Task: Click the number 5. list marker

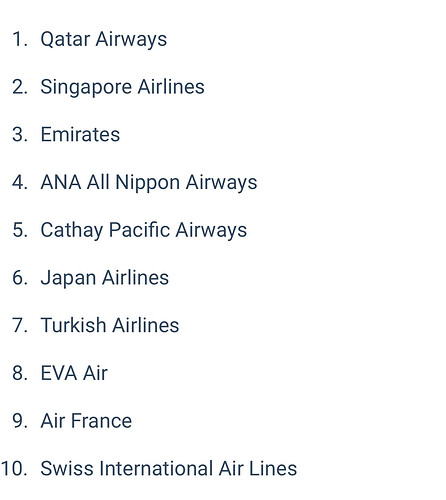Action: pyautogui.click(x=20, y=230)
